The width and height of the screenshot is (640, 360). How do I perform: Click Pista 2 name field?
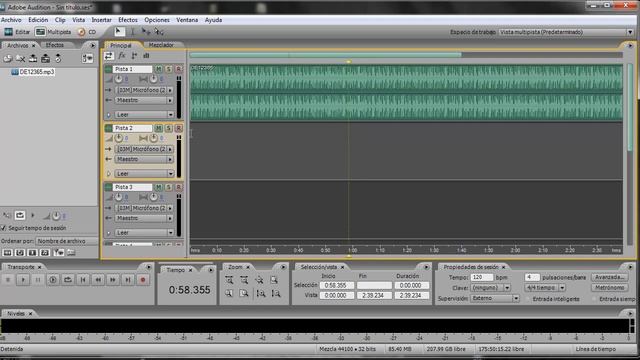point(132,128)
